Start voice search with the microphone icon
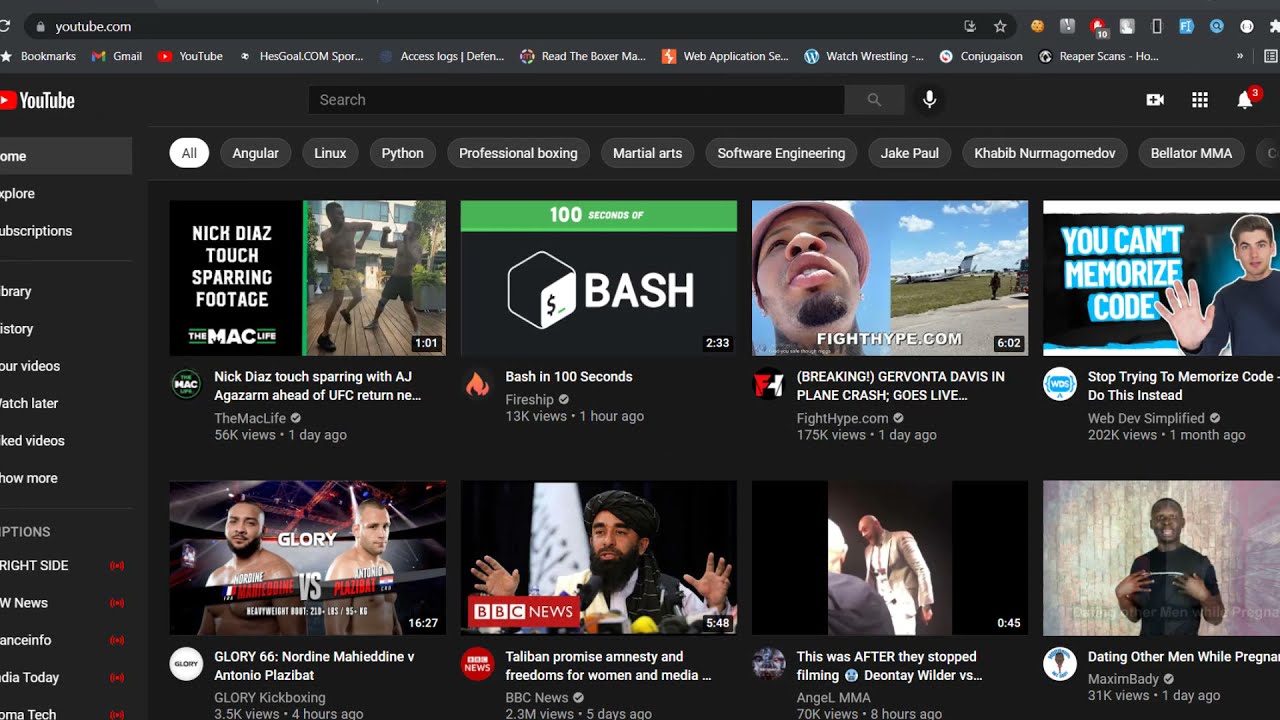The height and width of the screenshot is (720, 1280). click(x=929, y=100)
